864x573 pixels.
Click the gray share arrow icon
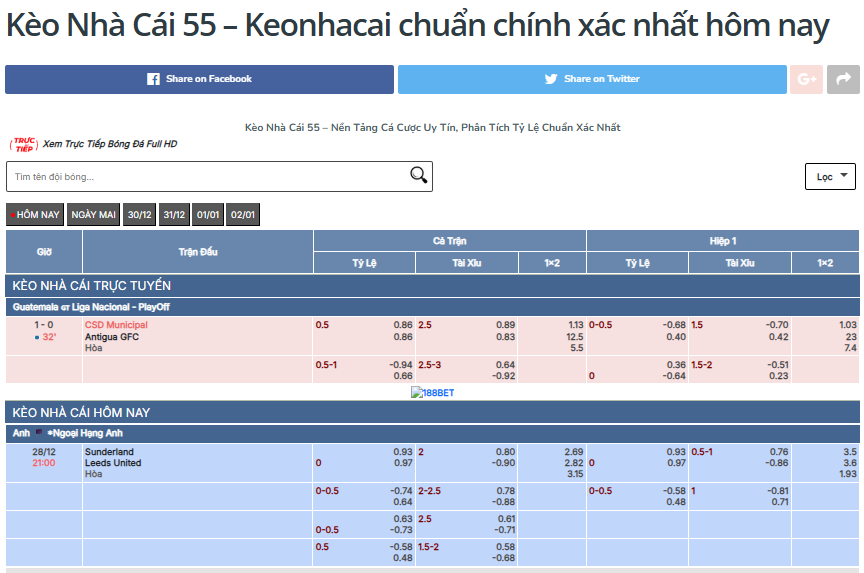pyautogui.click(x=843, y=79)
